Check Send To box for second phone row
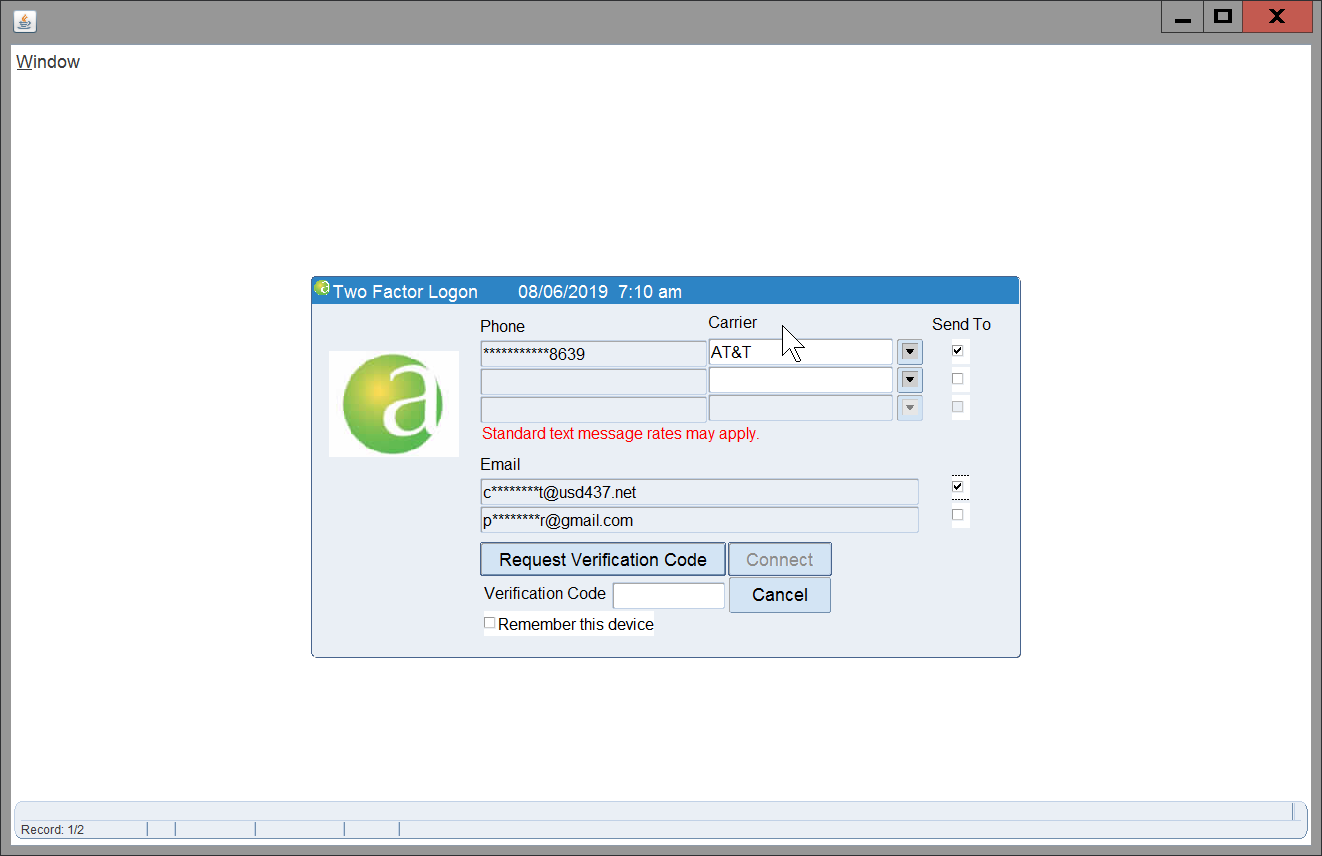This screenshot has height=856, width=1322. click(958, 379)
